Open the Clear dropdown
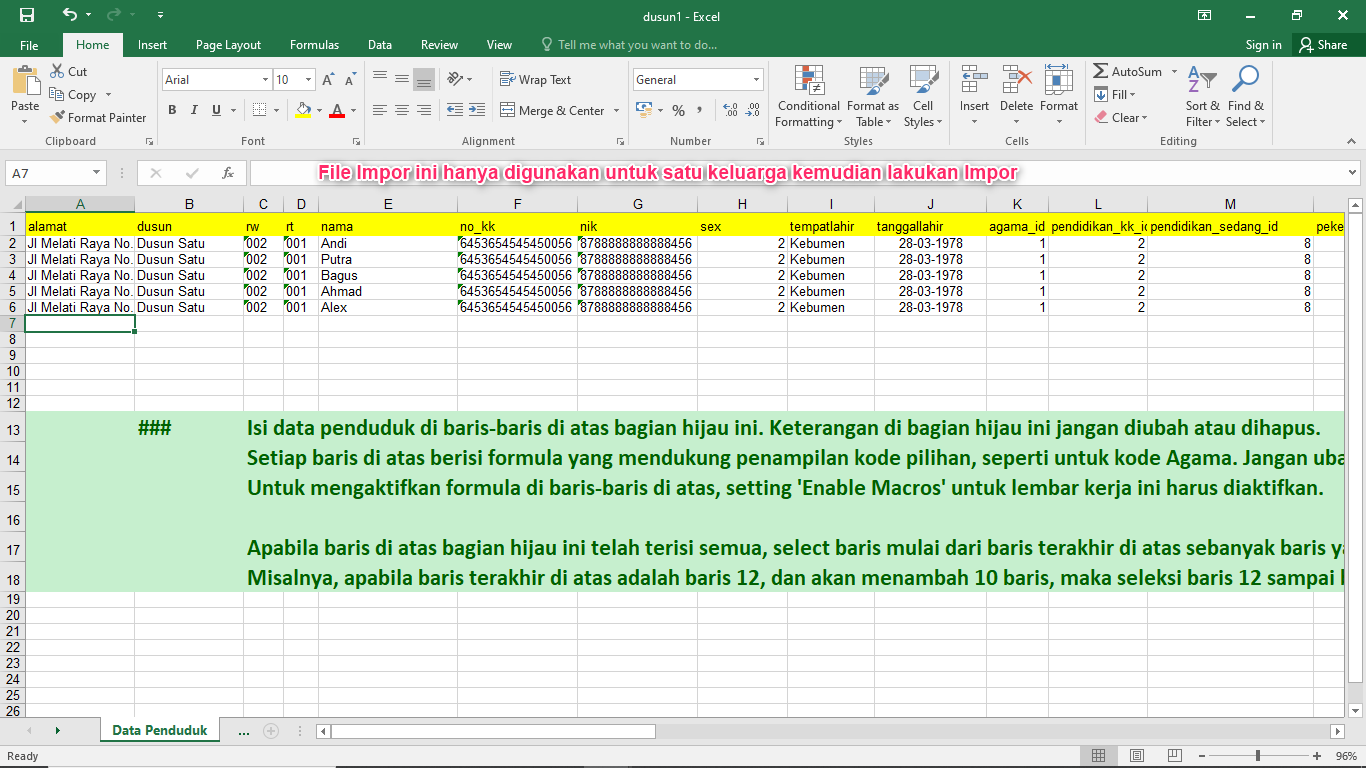 point(1120,118)
